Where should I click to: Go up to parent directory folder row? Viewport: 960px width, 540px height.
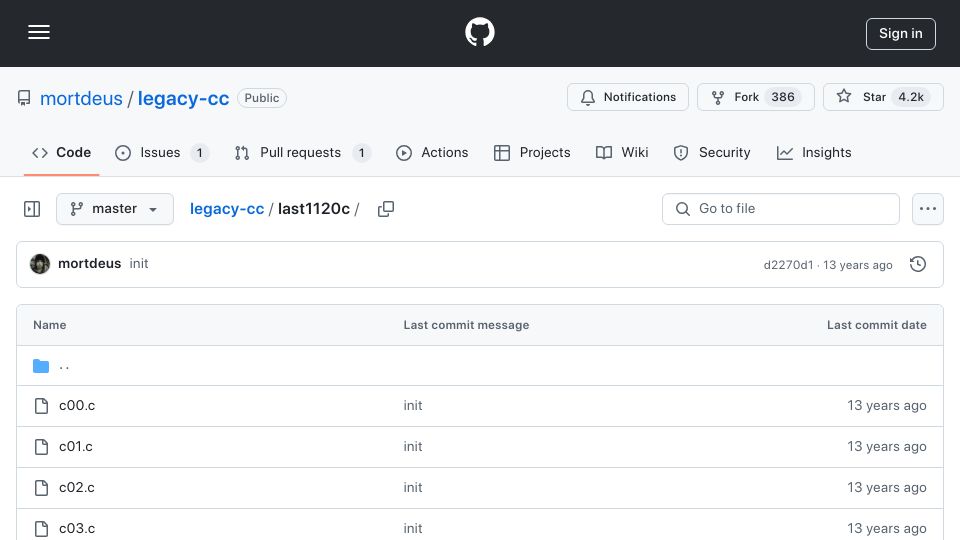tap(479, 366)
